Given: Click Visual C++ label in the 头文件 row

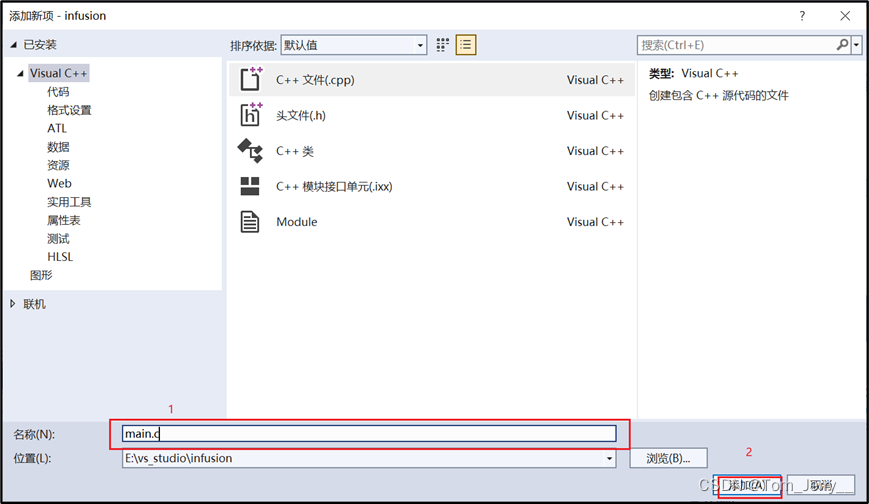Looking at the screenshot, I should coord(595,115).
